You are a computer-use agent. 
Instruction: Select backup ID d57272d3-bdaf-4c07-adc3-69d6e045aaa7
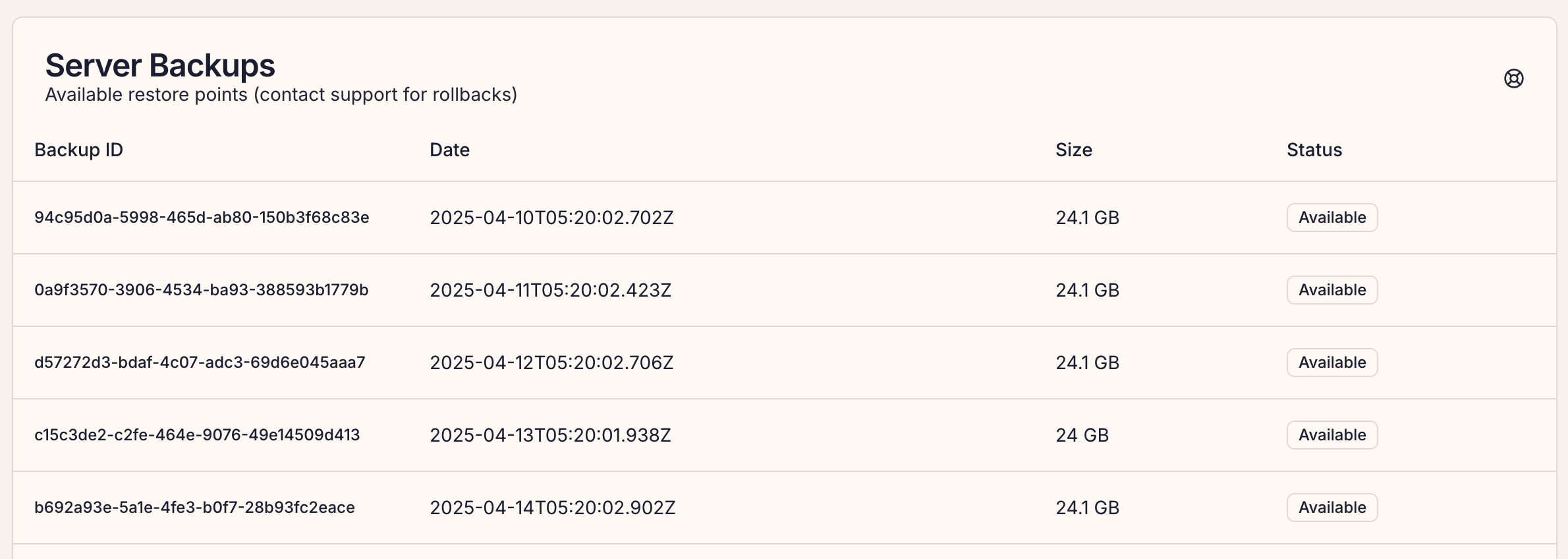(200, 363)
